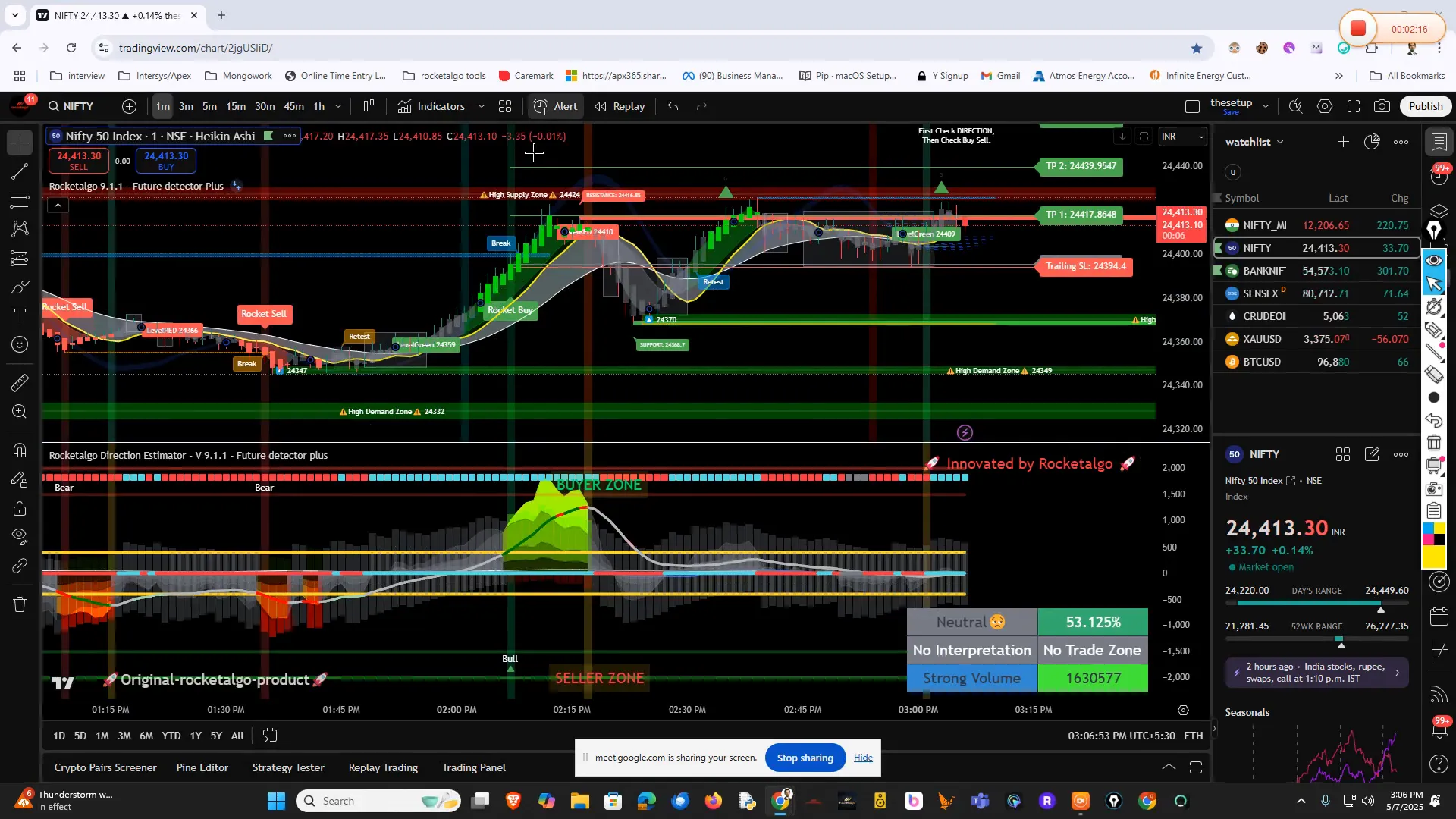
Task: Expand the watchlist name dropdown
Action: 1280,142
